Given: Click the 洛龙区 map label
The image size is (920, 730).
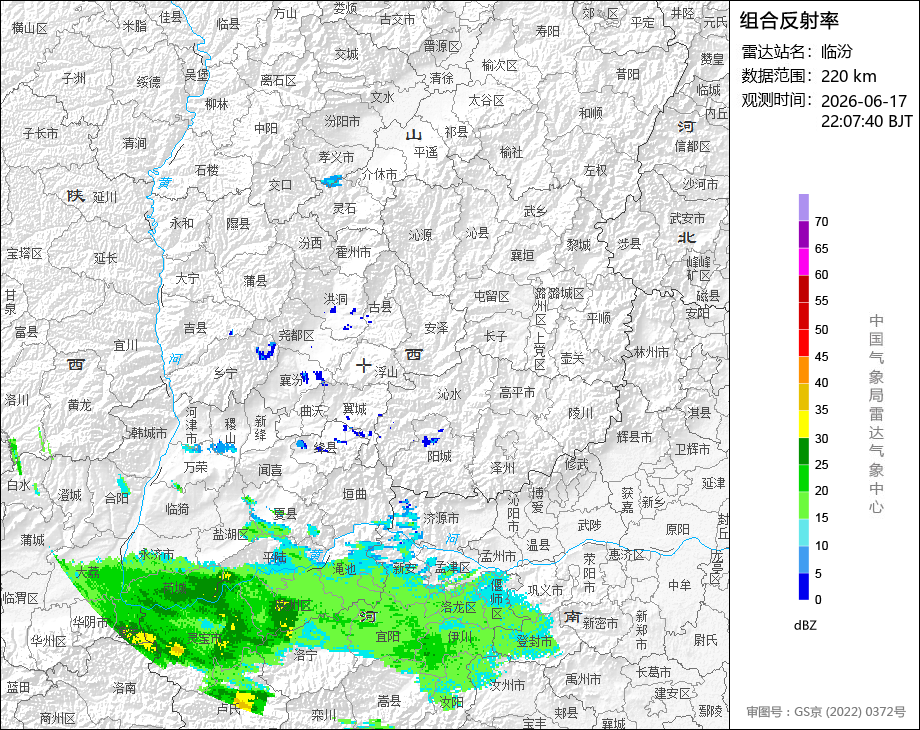Looking at the screenshot, I should 458,607.
